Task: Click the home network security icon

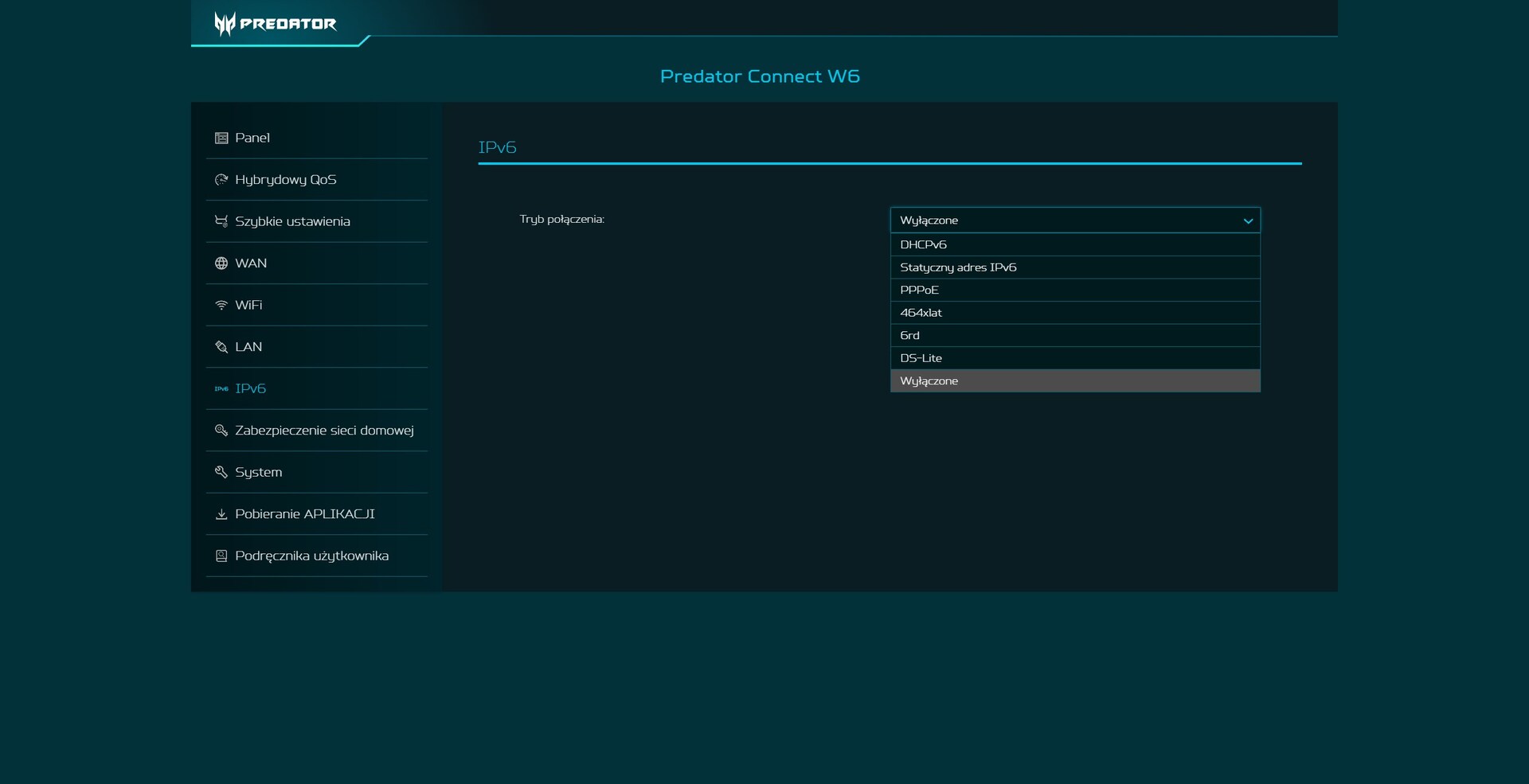Action: click(221, 431)
